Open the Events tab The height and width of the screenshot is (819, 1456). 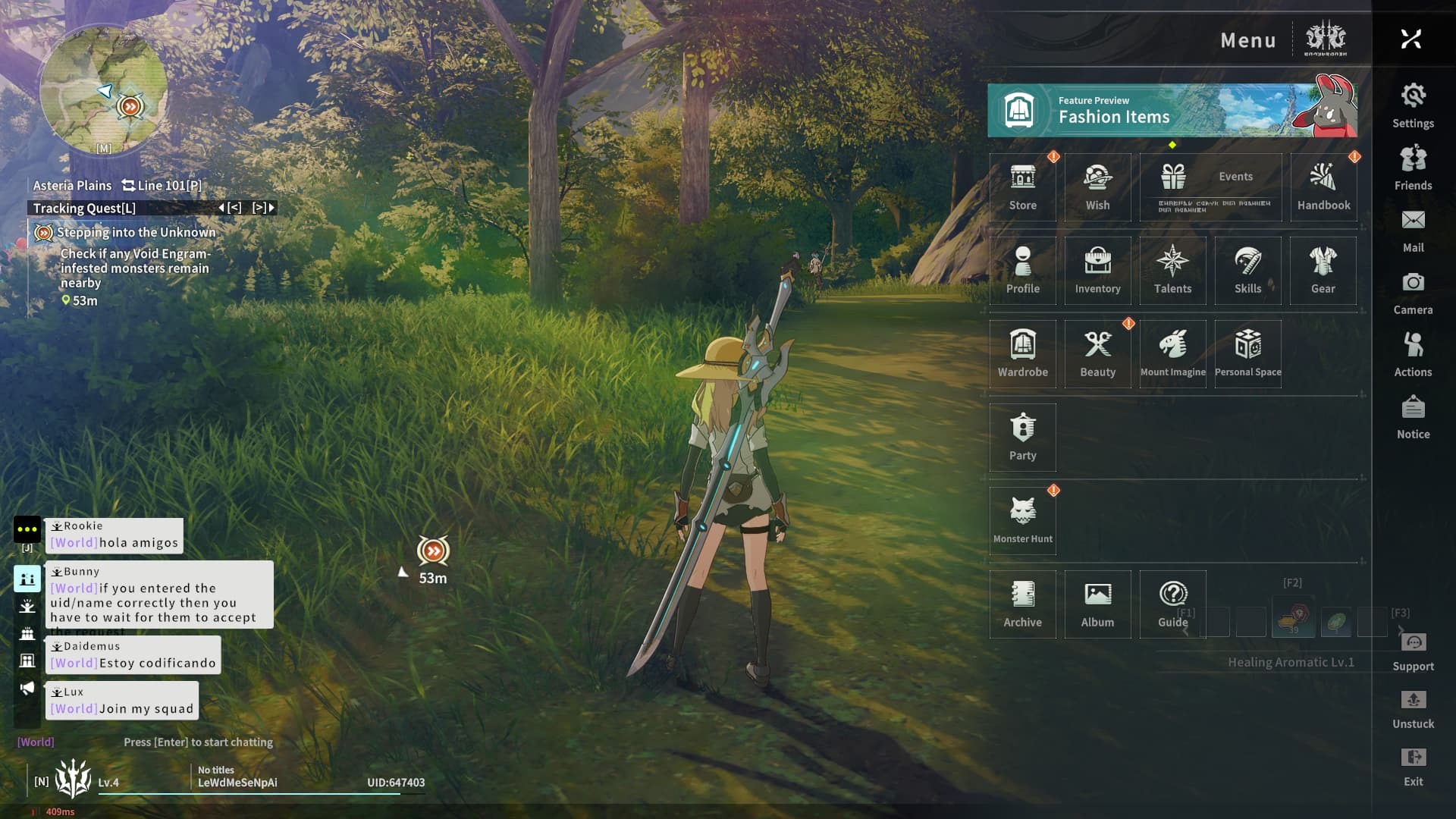1211,187
